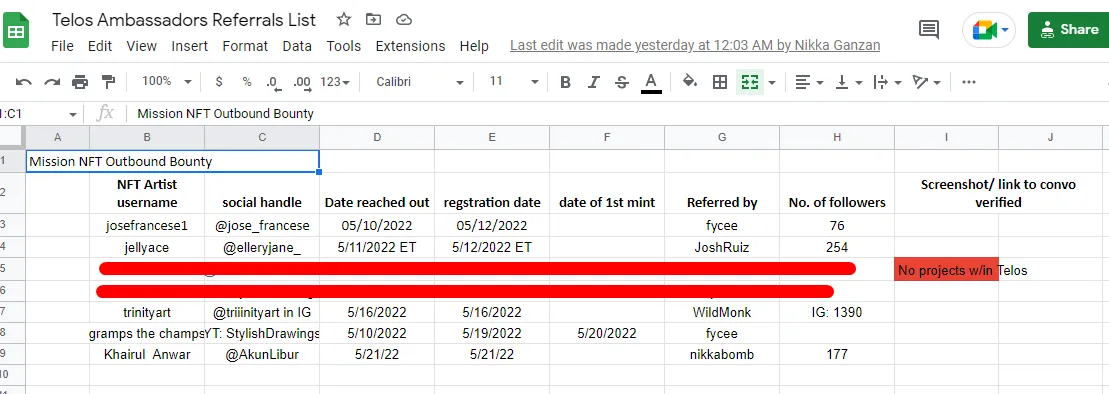The image size is (1109, 394).
Task: Open the comment history icon
Action: pos(929,30)
